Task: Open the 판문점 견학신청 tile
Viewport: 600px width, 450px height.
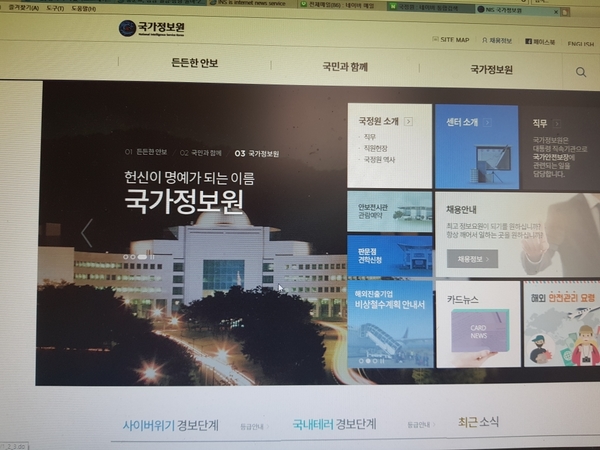Action: click(390, 256)
